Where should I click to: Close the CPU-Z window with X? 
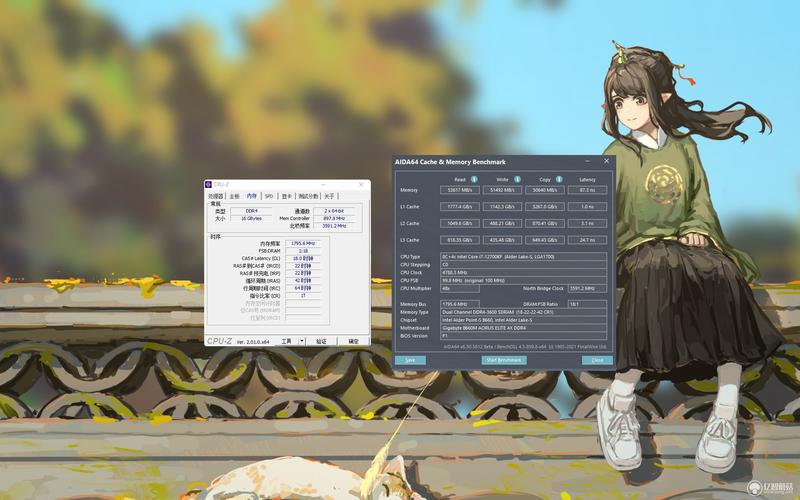[x=362, y=185]
